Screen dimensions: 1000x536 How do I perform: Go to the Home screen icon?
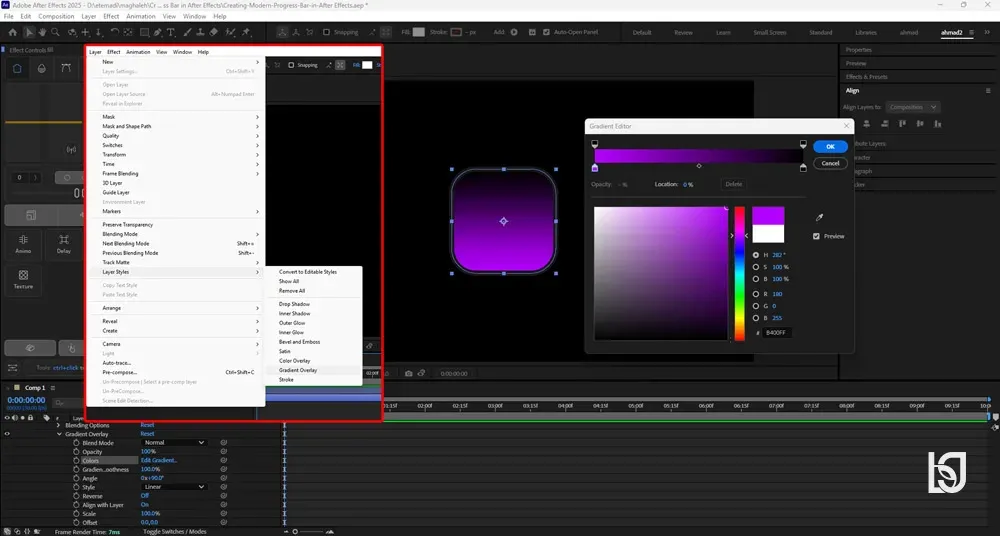pos(13,32)
